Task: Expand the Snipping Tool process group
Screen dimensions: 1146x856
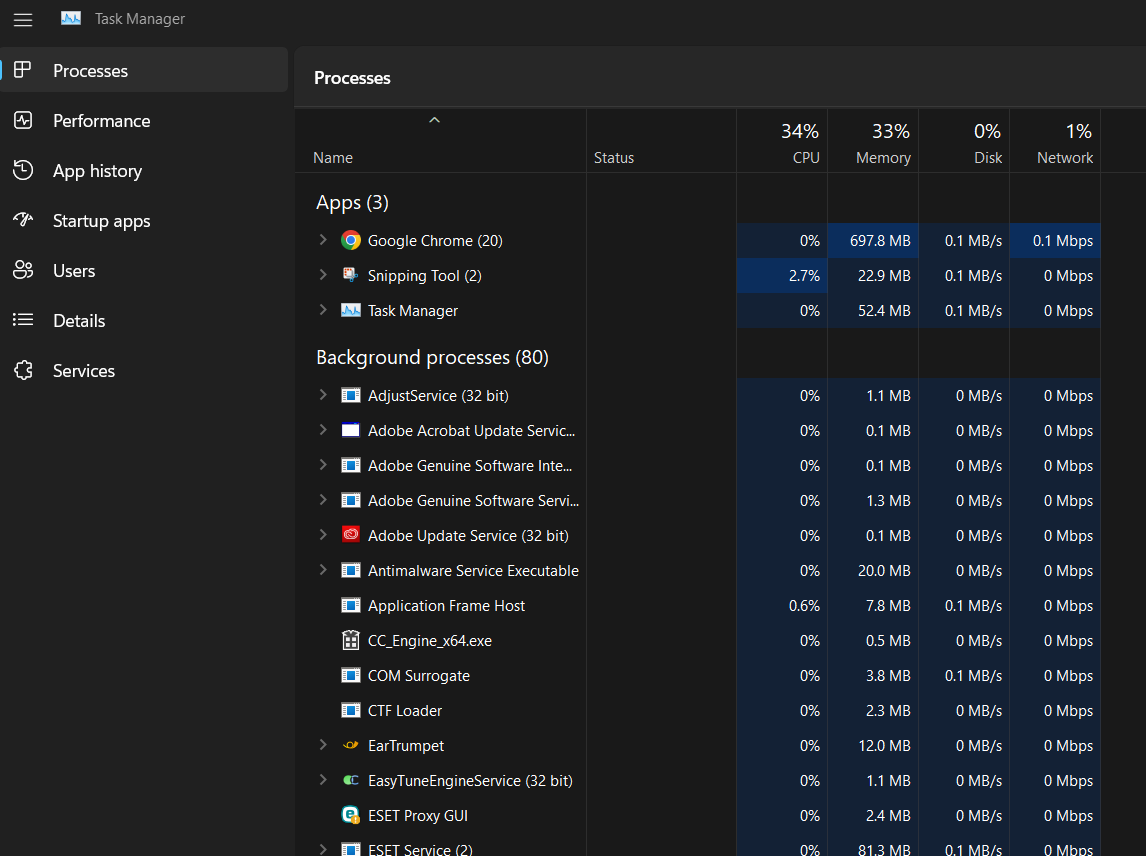Action: click(323, 275)
